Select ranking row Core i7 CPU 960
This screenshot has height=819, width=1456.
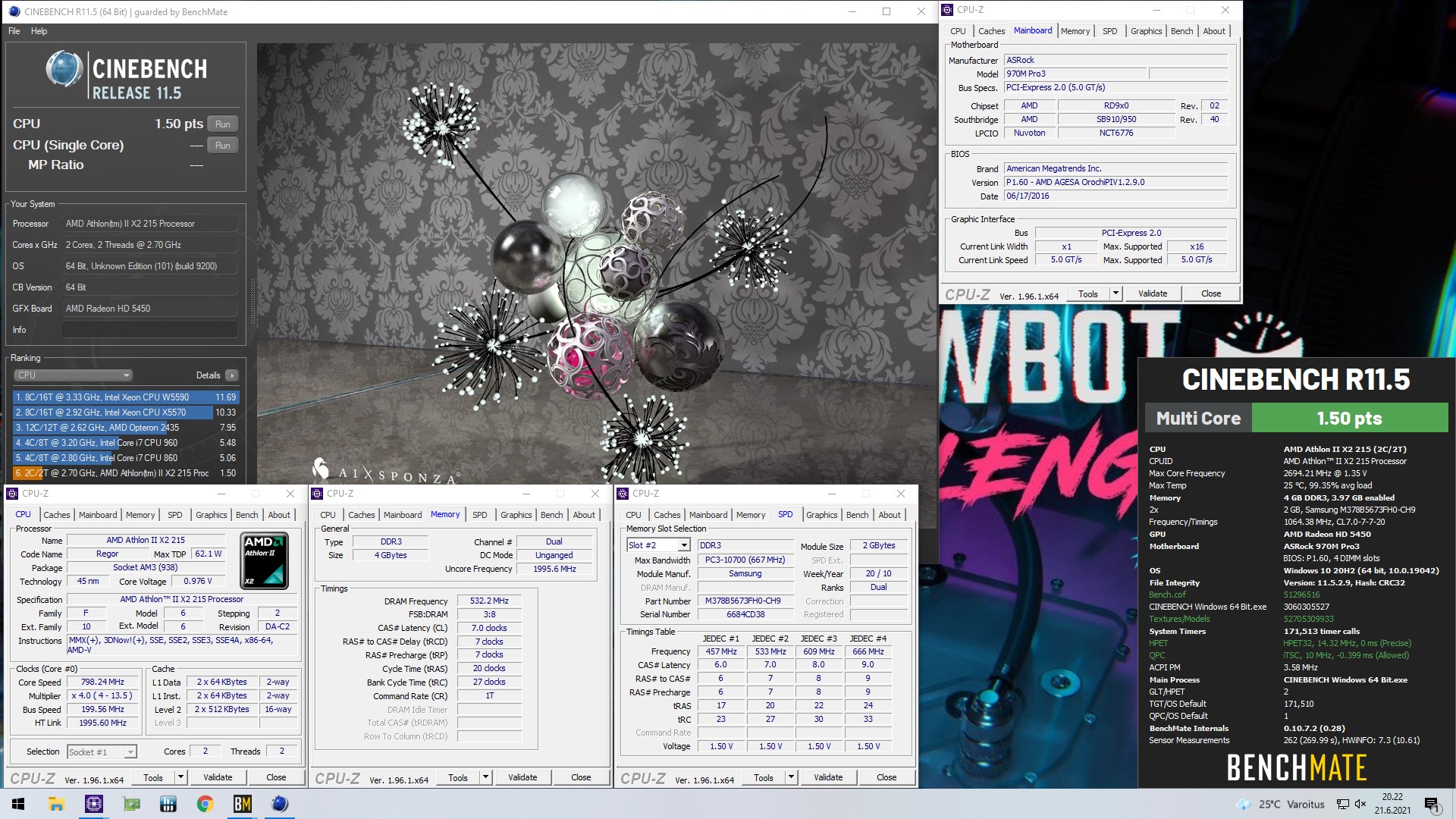126,443
